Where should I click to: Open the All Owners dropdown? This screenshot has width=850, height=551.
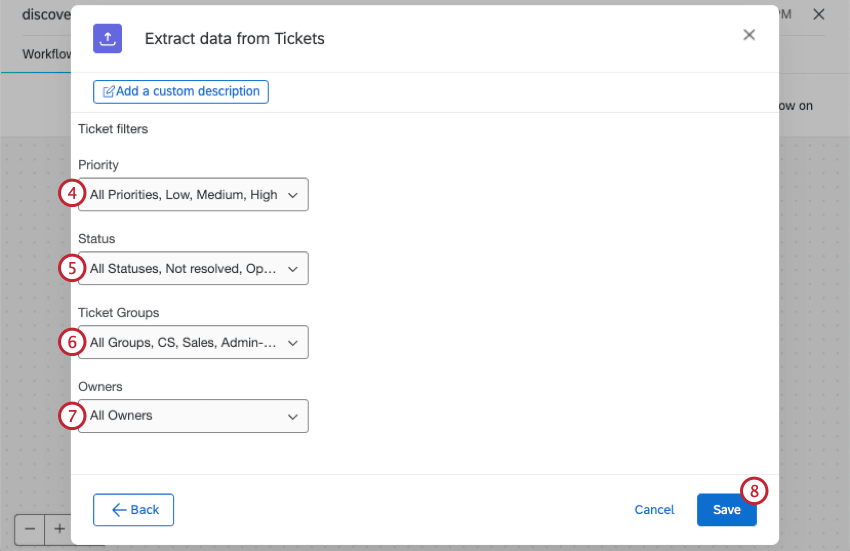click(193, 416)
